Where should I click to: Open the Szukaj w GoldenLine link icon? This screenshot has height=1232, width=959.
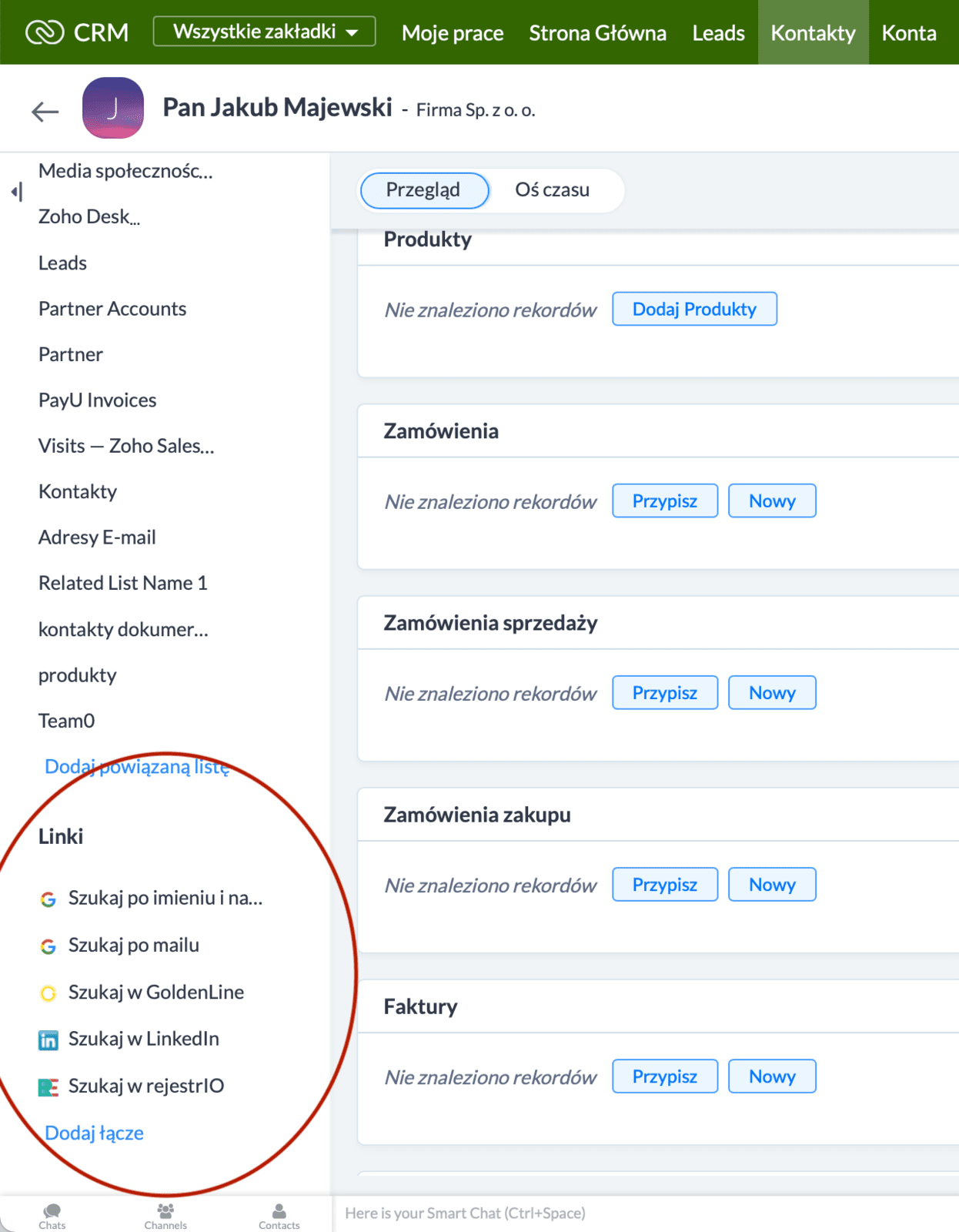pyautogui.click(x=48, y=993)
